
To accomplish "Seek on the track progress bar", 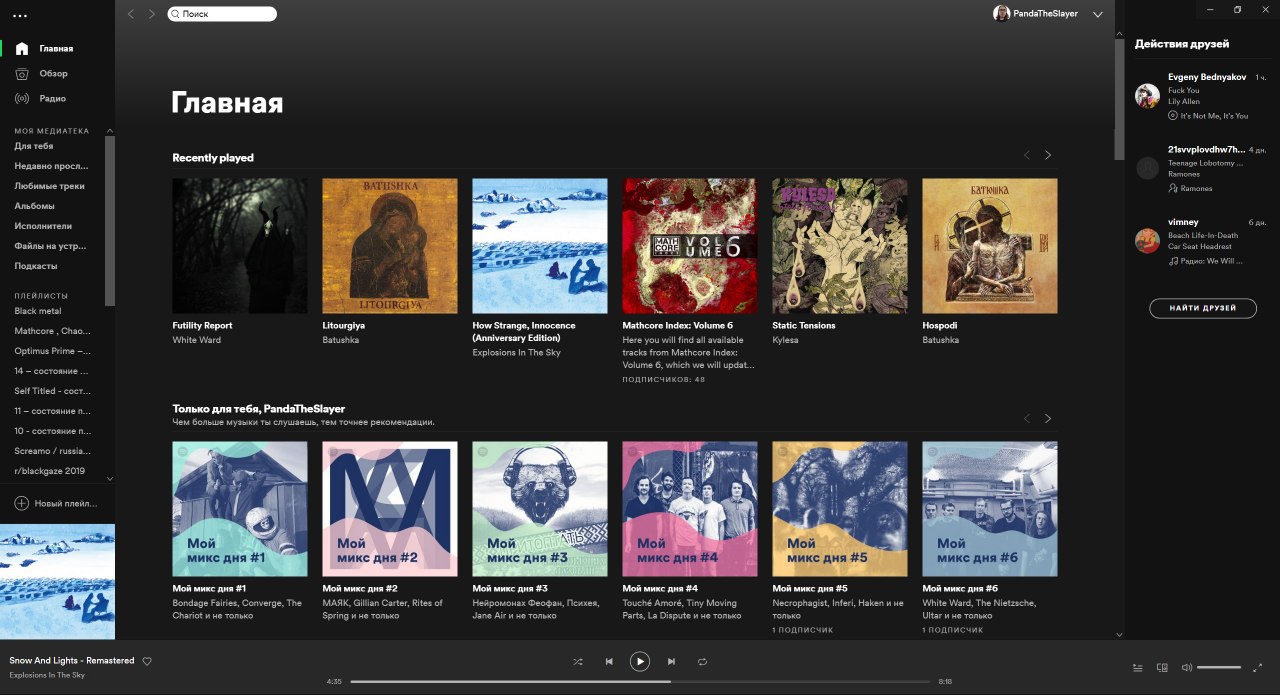I will pos(640,682).
